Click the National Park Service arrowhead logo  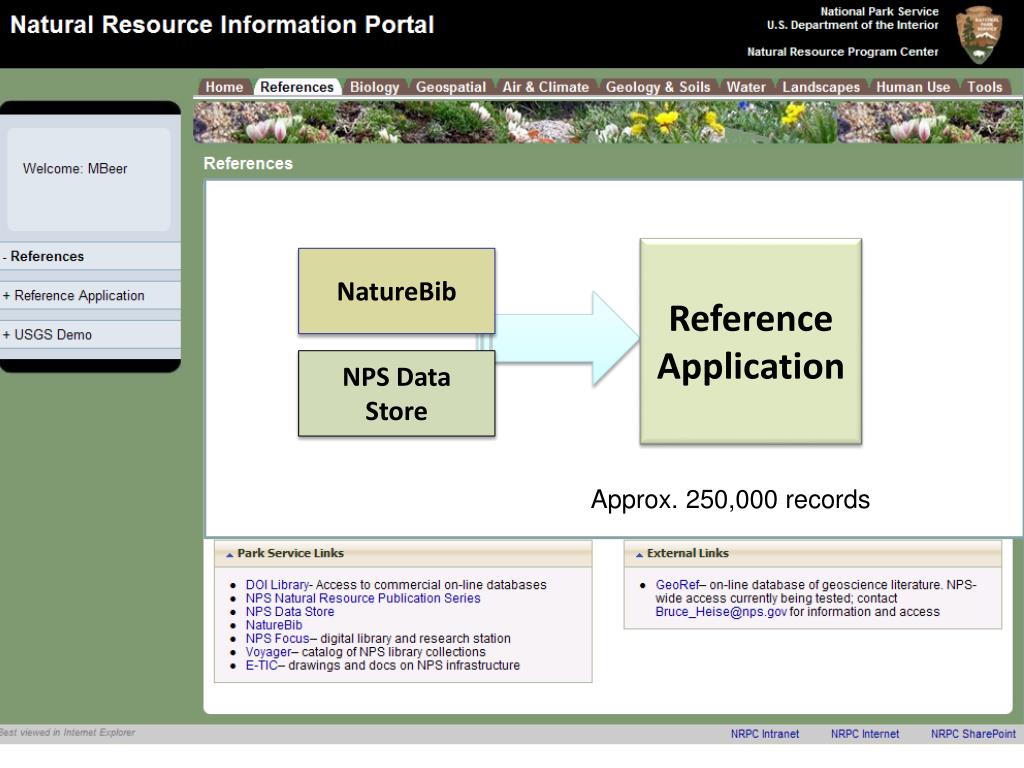tap(978, 35)
